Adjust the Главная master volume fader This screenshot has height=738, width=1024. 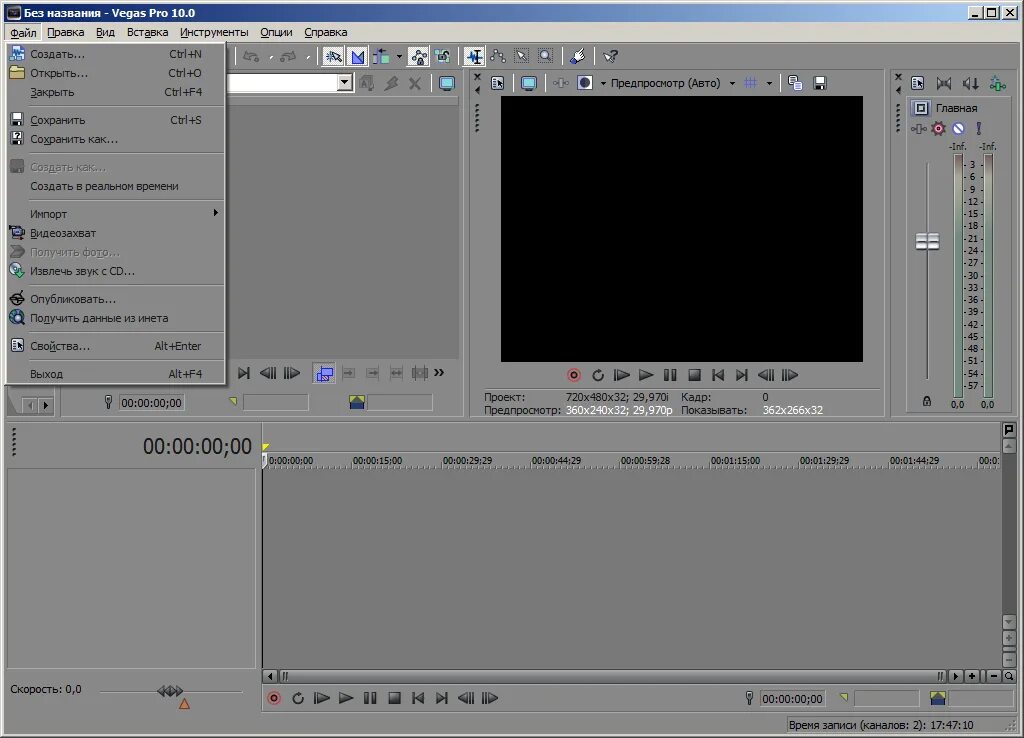click(x=927, y=242)
